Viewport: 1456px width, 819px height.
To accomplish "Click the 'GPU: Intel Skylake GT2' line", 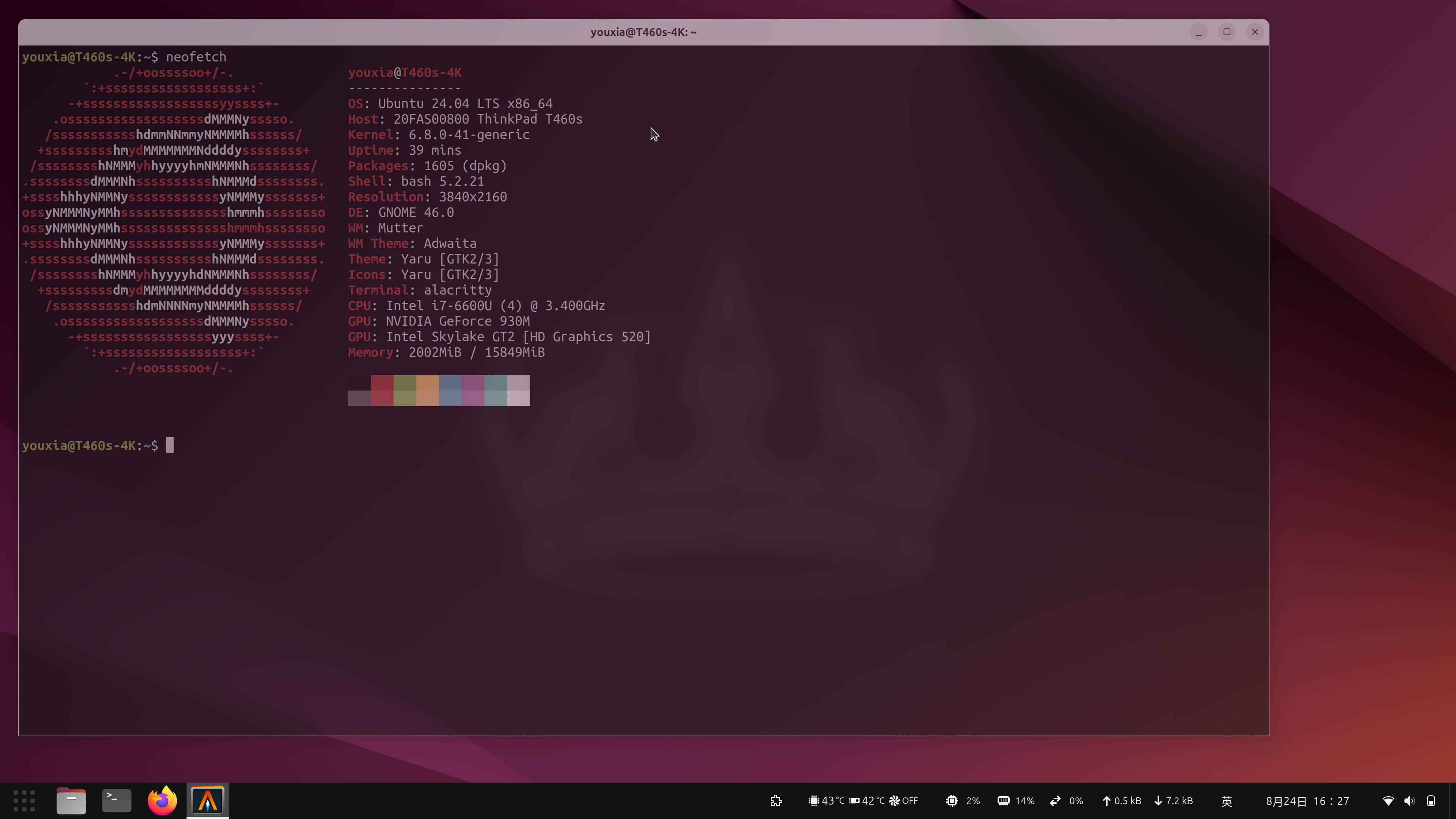I will click(500, 337).
